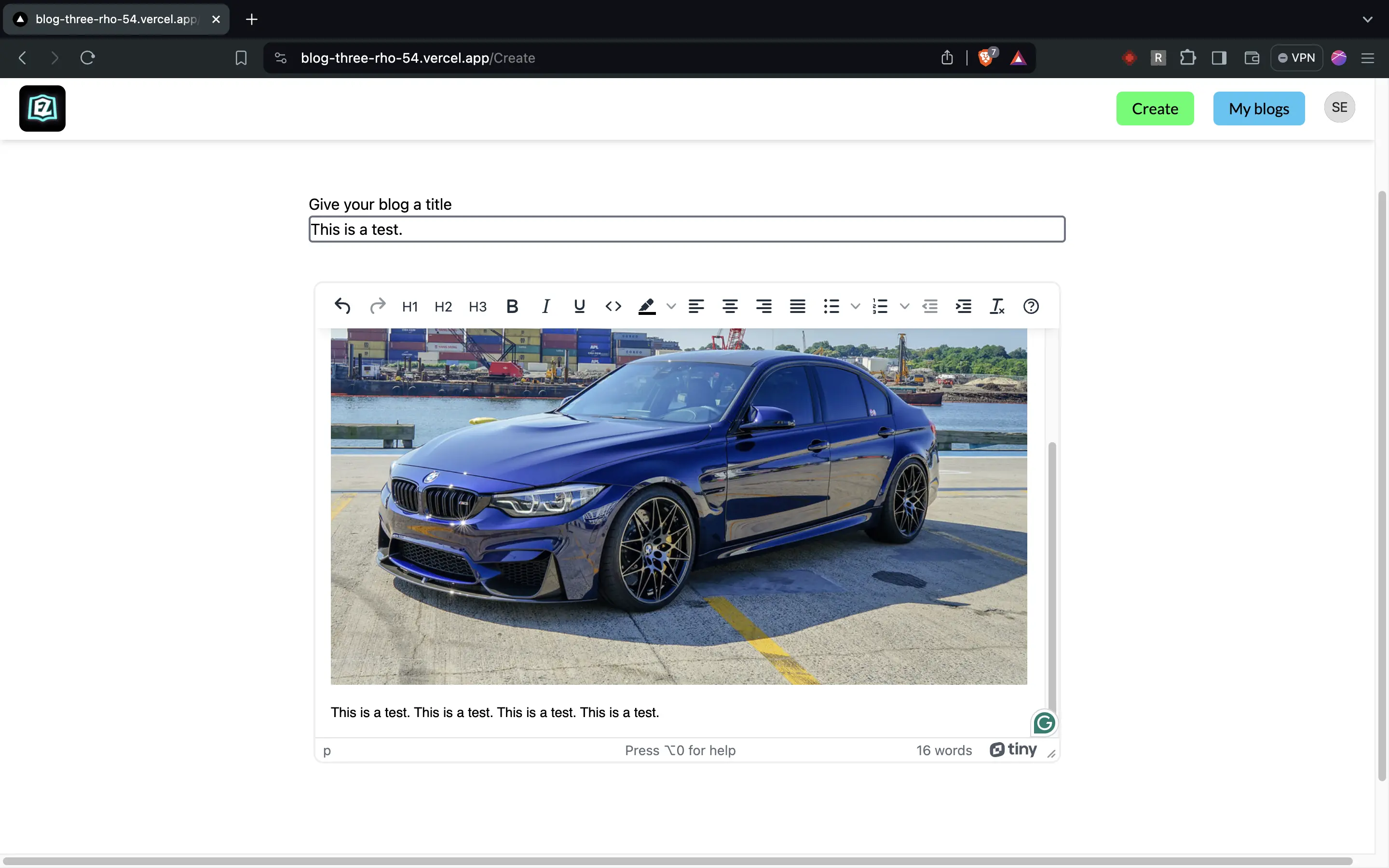Screen dimensions: 1389x868
Task: Click the blog title input field
Action: click(686, 230)
